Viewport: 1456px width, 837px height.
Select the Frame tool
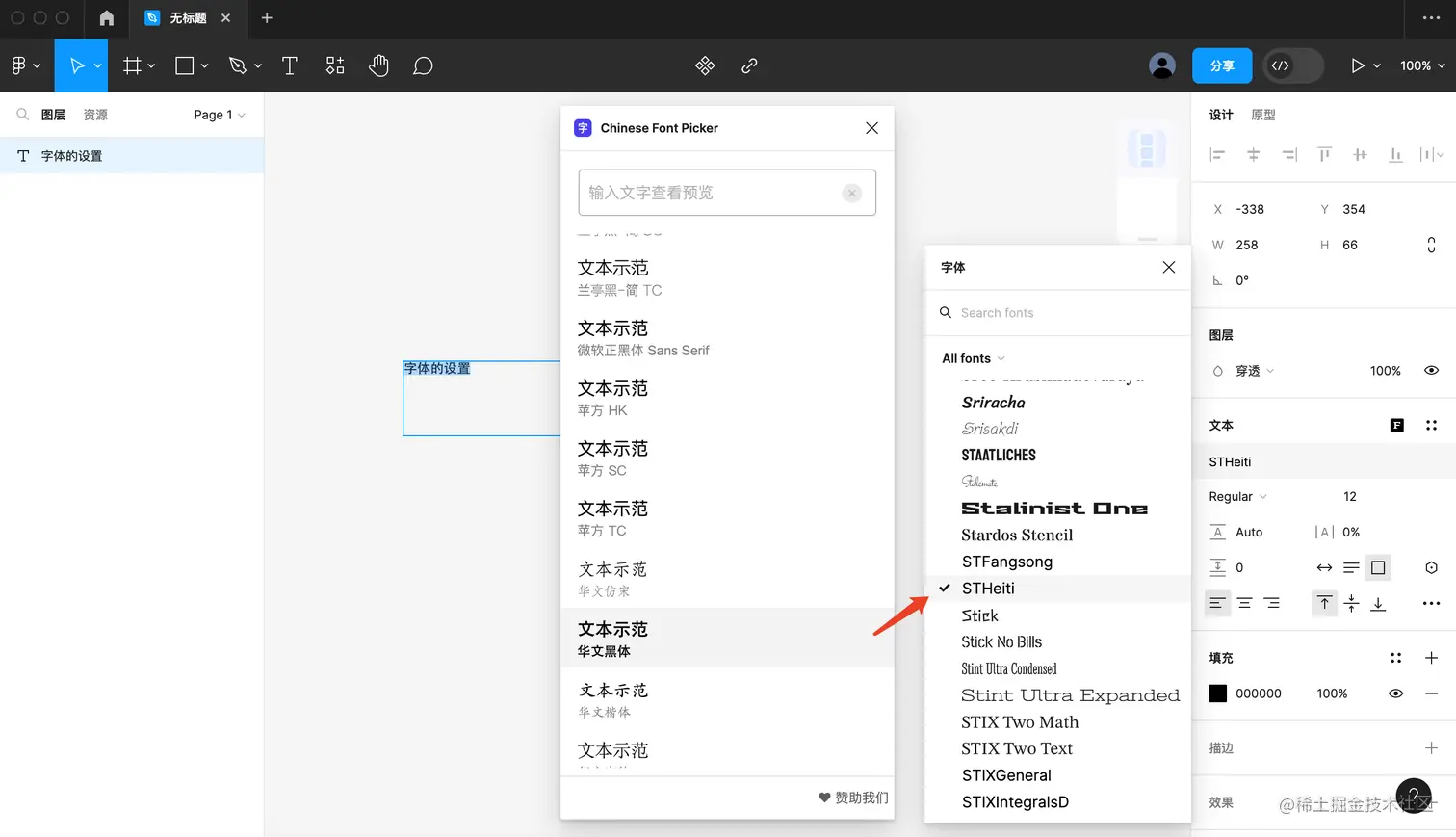point(133,65)
